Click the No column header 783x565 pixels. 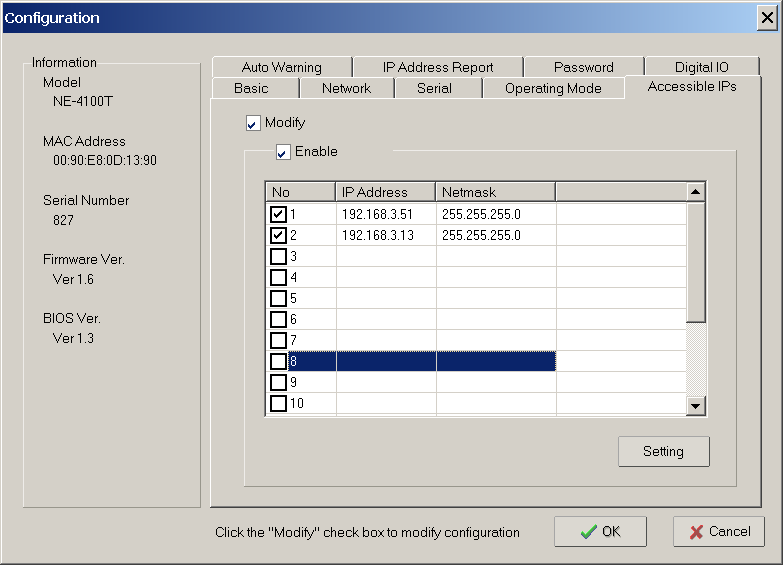[x=300, y=192]
